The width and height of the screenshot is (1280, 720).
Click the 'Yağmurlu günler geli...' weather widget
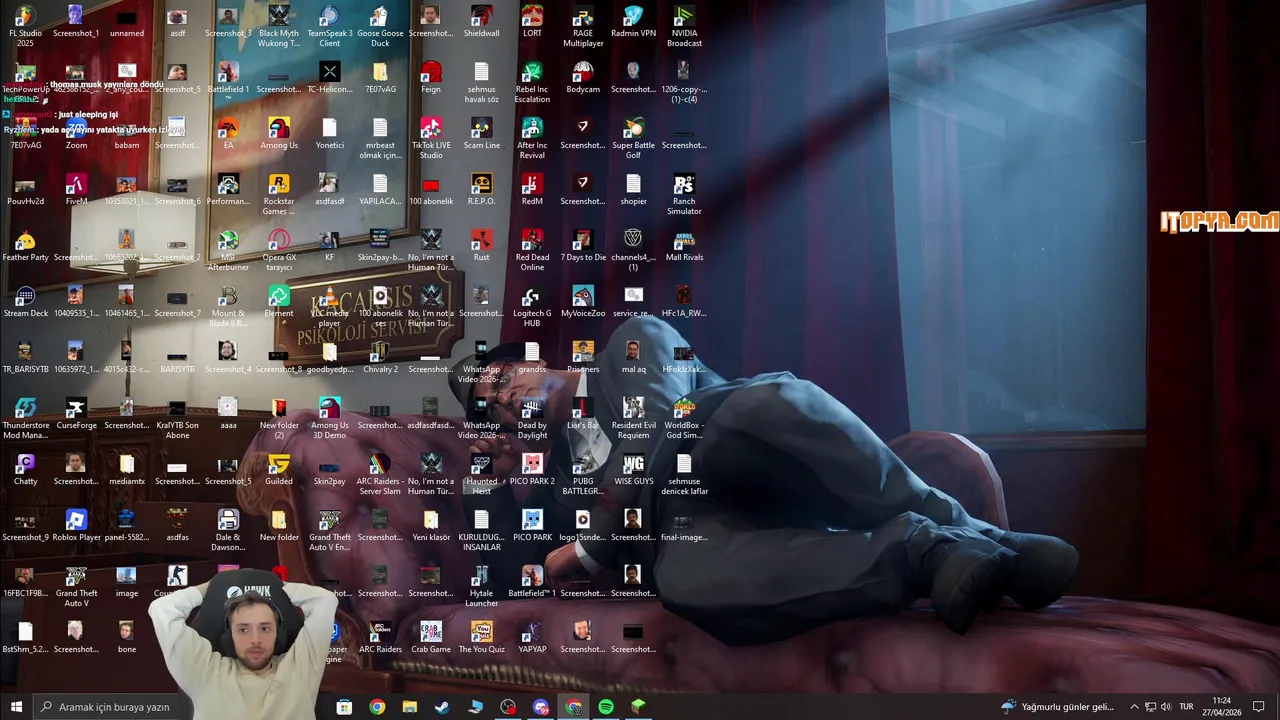click(1057, 707)
